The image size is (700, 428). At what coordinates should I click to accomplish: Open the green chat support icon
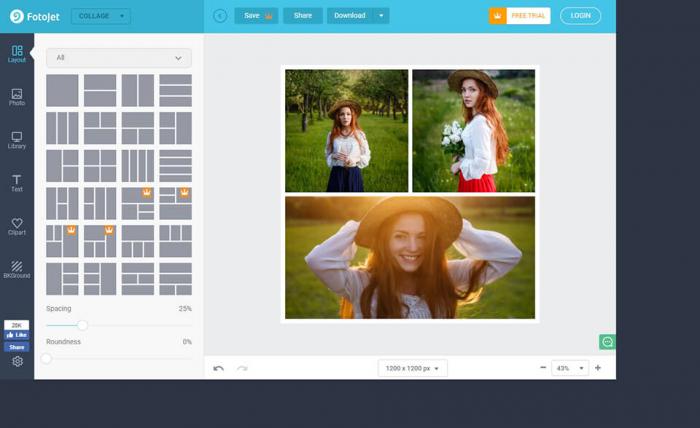point(607,342)
